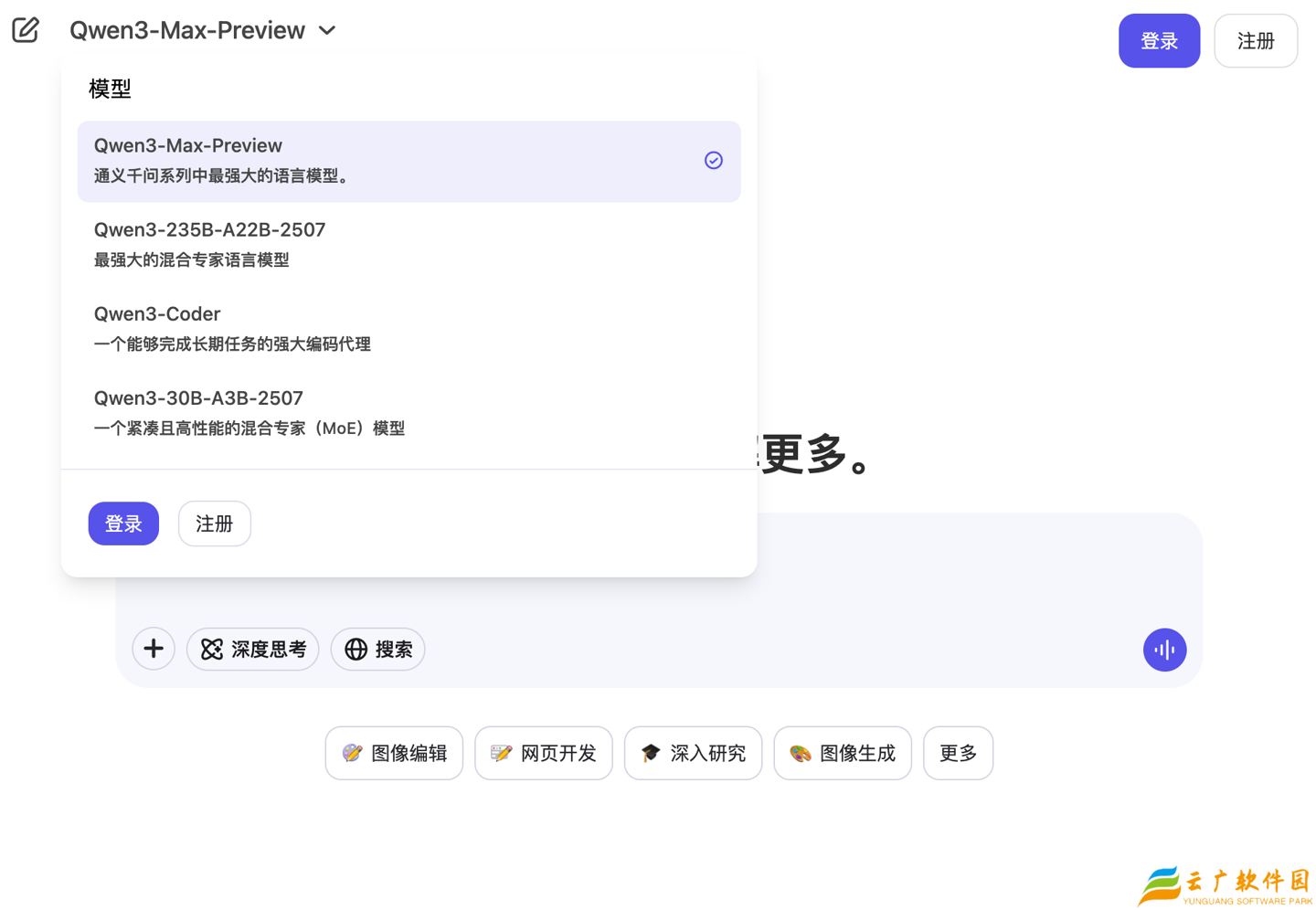Toggle 深度思考 deep thinking mode
Image resolution: width=1316 pixels, height=910 pixels.
pos(253,649)
